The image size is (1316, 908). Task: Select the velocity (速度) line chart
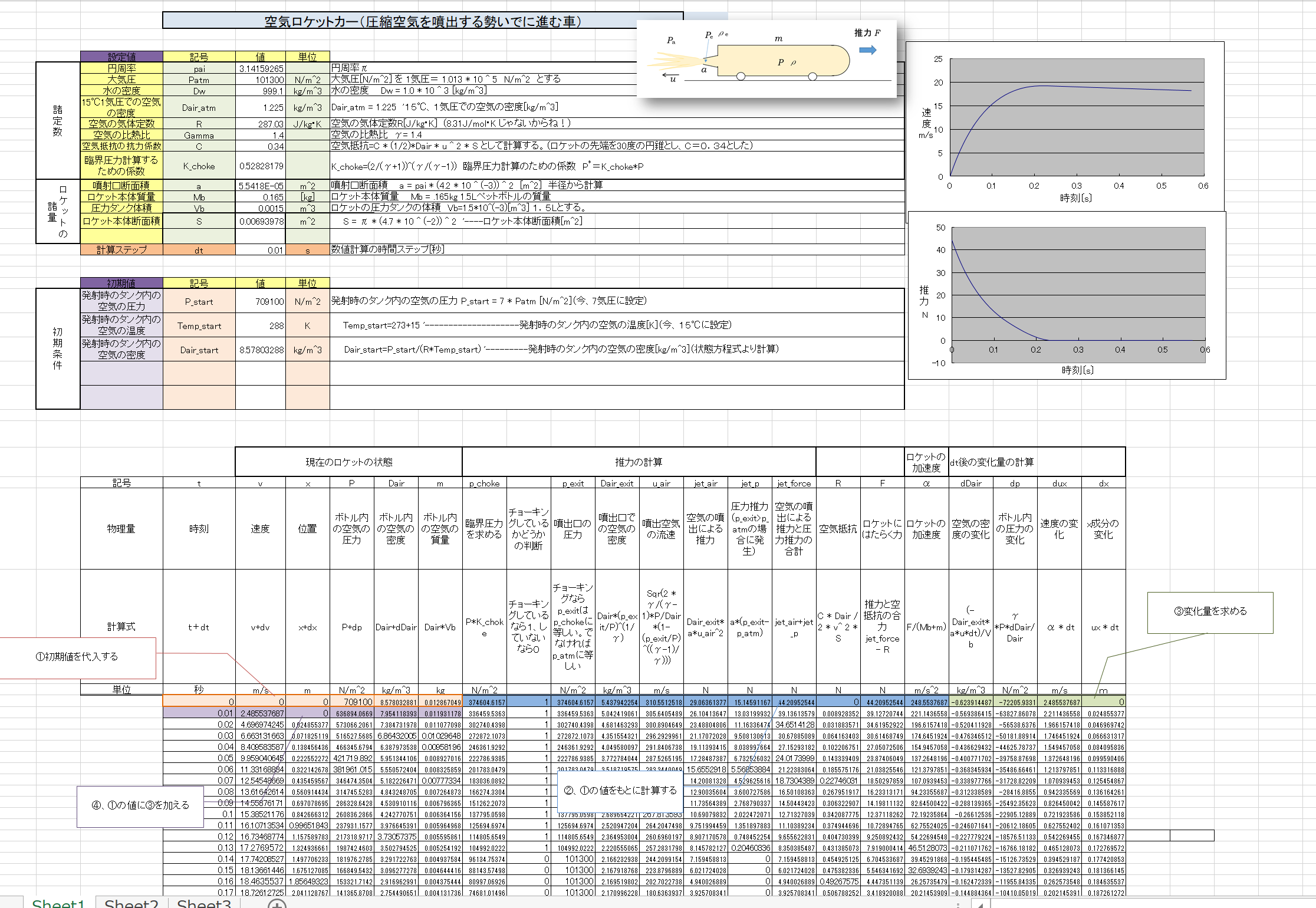[x=1065, y=126]
